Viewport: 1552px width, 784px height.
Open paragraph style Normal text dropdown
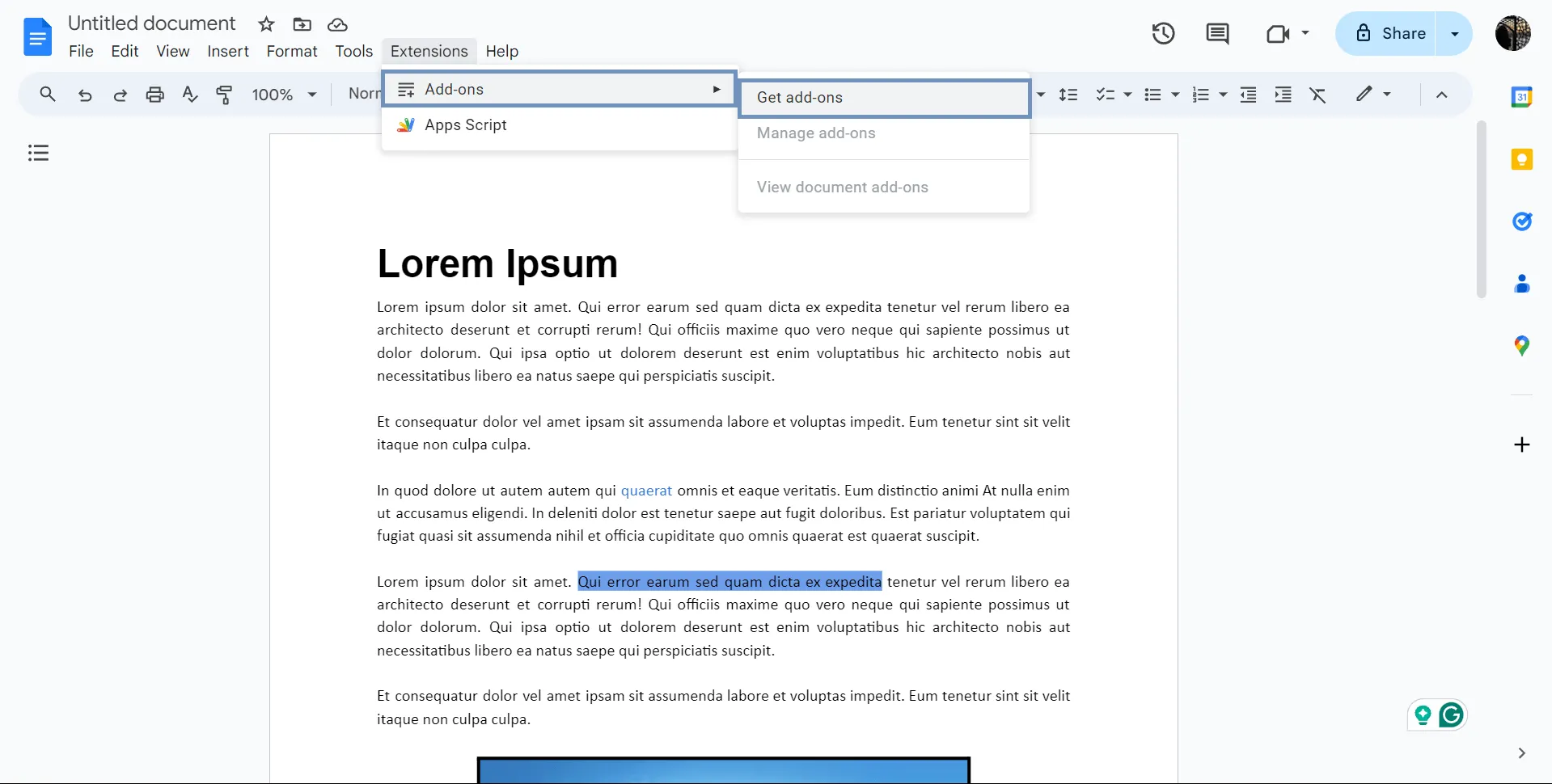[364, 95]
